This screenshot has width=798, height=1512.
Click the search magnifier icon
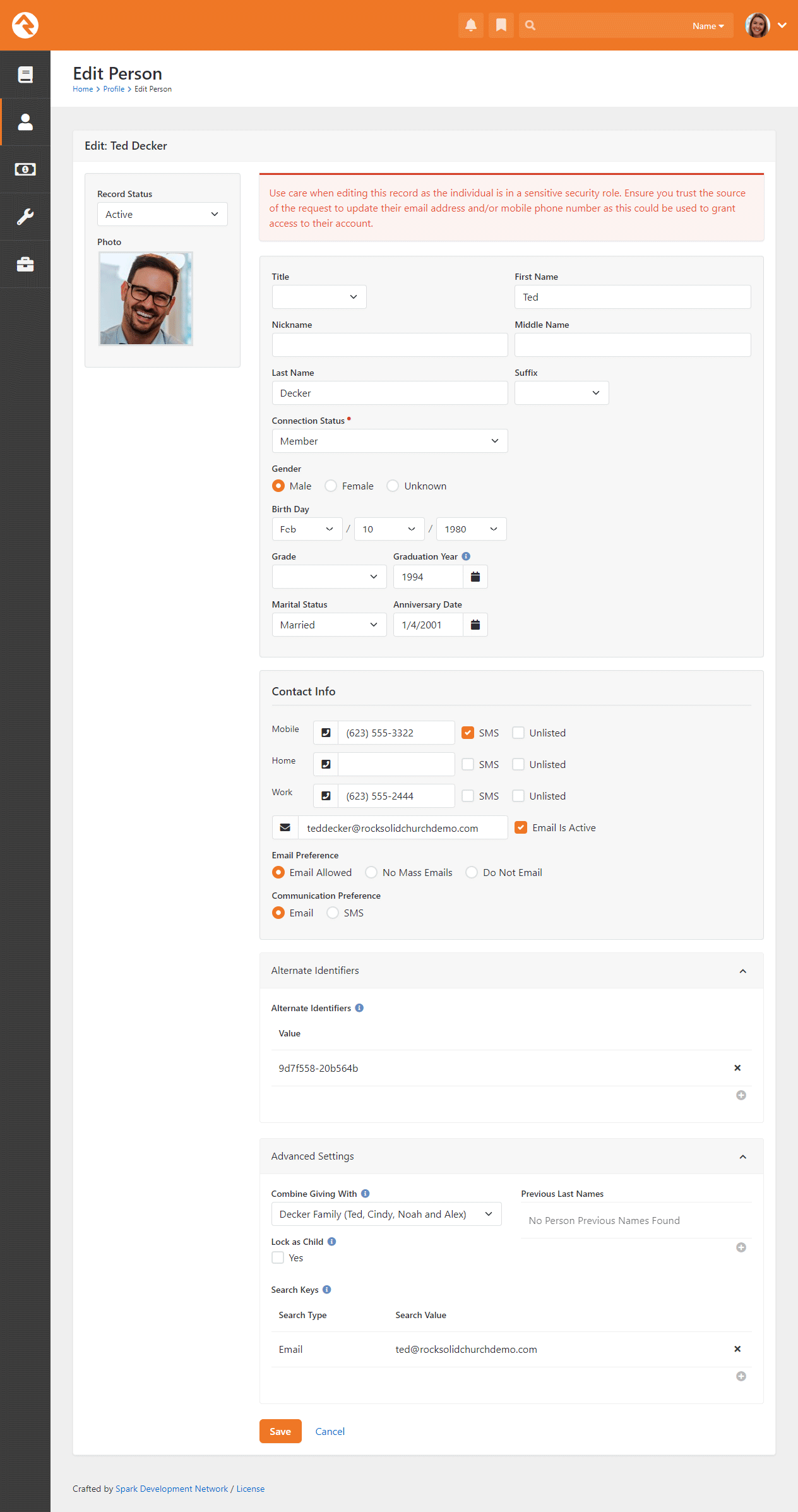click(x=530, y=25)
